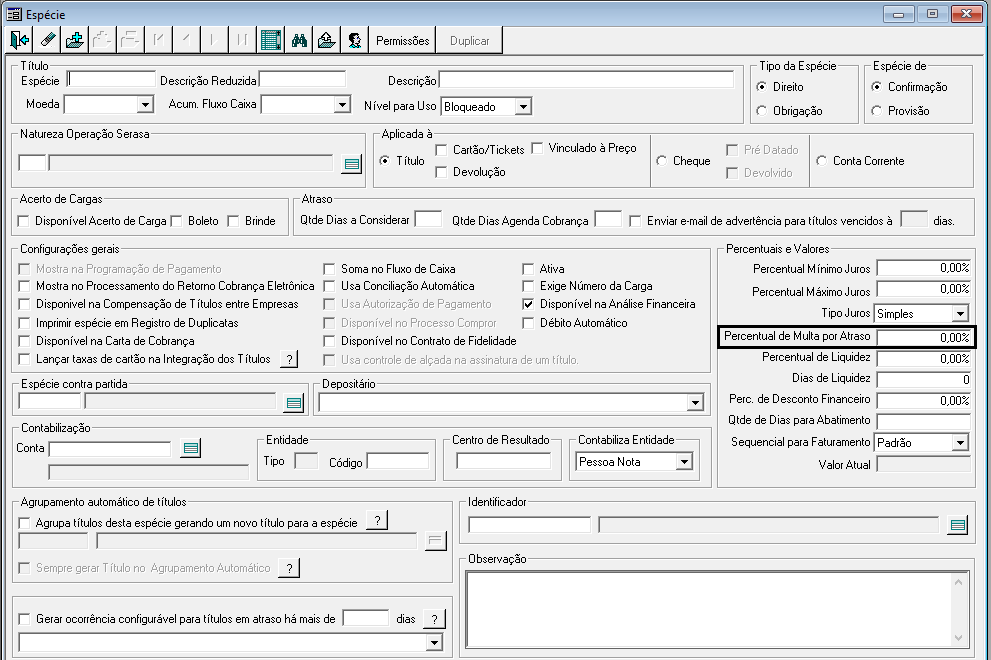This screenshot has width=991, height=660.
Task: Select Provisão radio option
Action: pos(876,111)
